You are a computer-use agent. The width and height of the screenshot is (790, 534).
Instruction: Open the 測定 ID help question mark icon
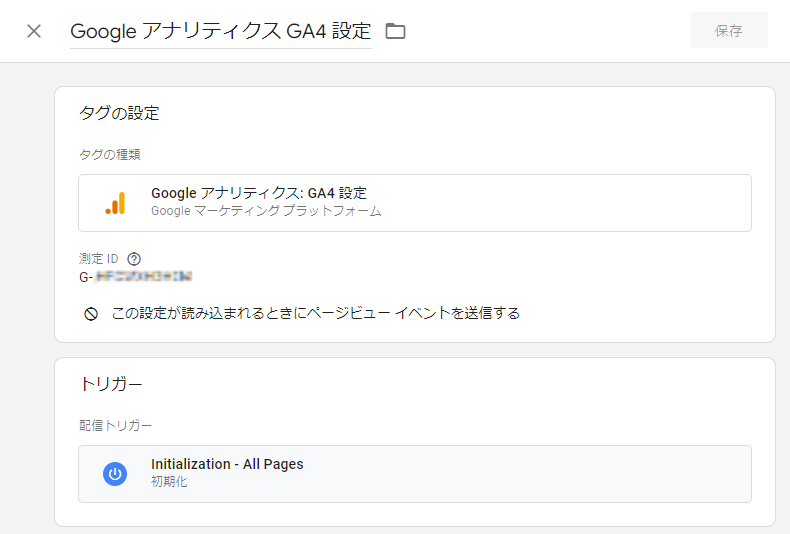(134, 259)
